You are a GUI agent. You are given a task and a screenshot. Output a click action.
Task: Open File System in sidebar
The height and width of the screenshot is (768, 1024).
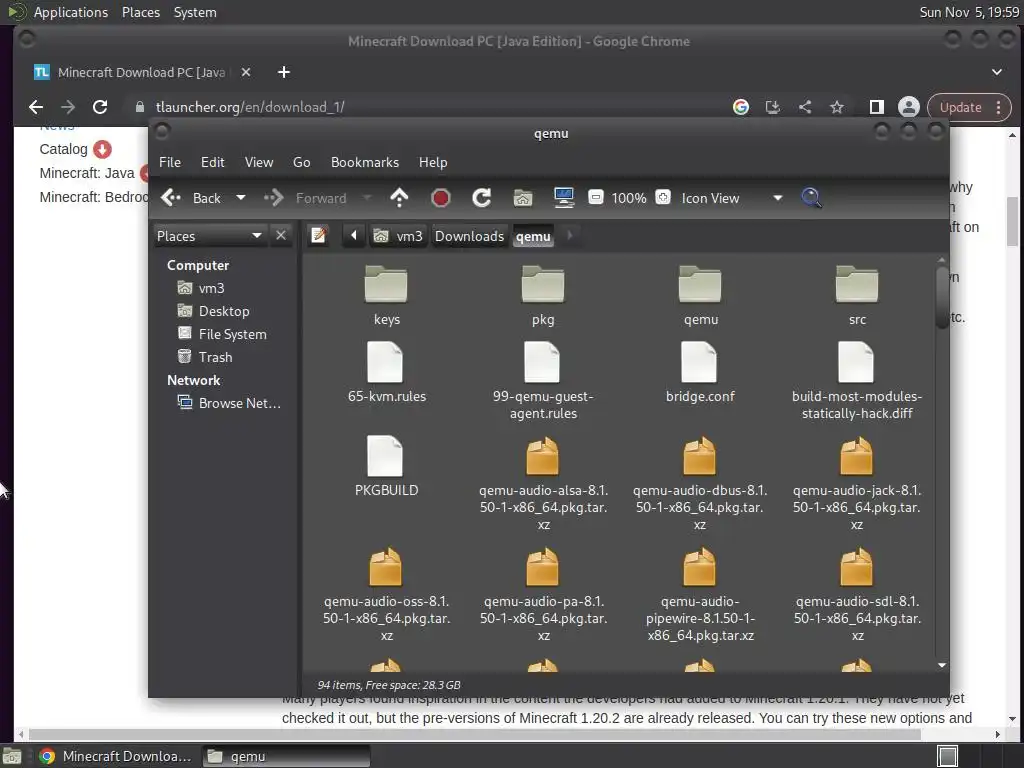[x=232, y=334]
